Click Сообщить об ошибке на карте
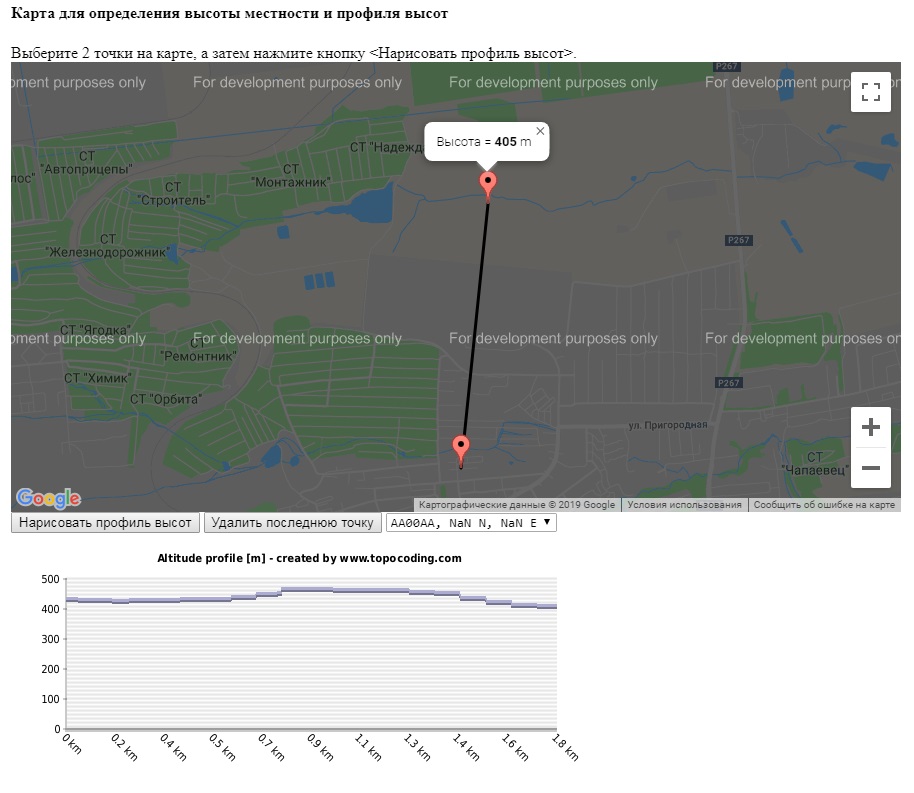The height and width of the screenshot is (793, 914). pyautogui.click(x=823, y=505)
